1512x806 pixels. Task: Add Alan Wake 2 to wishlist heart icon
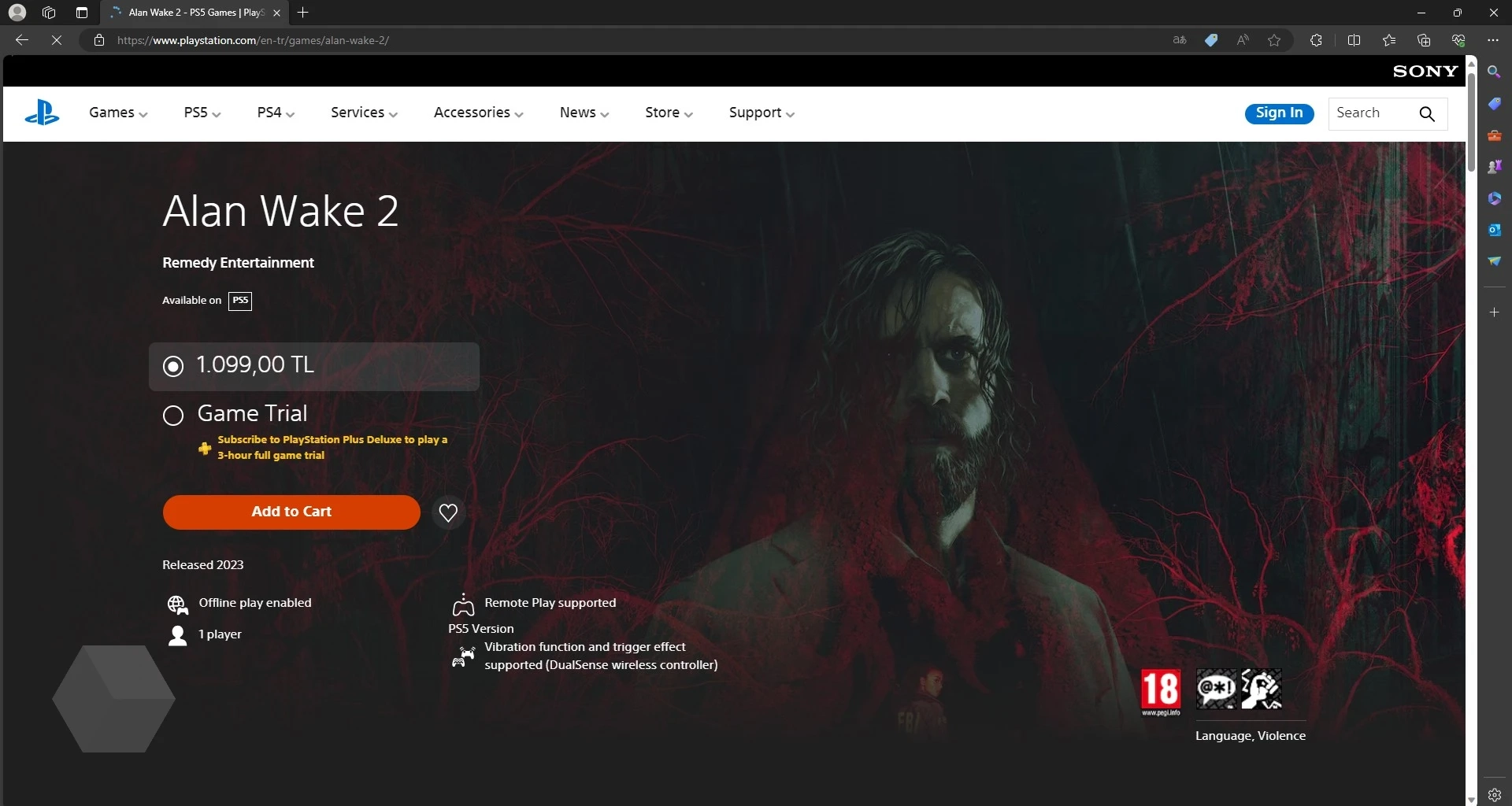click(x=448, y=512)
